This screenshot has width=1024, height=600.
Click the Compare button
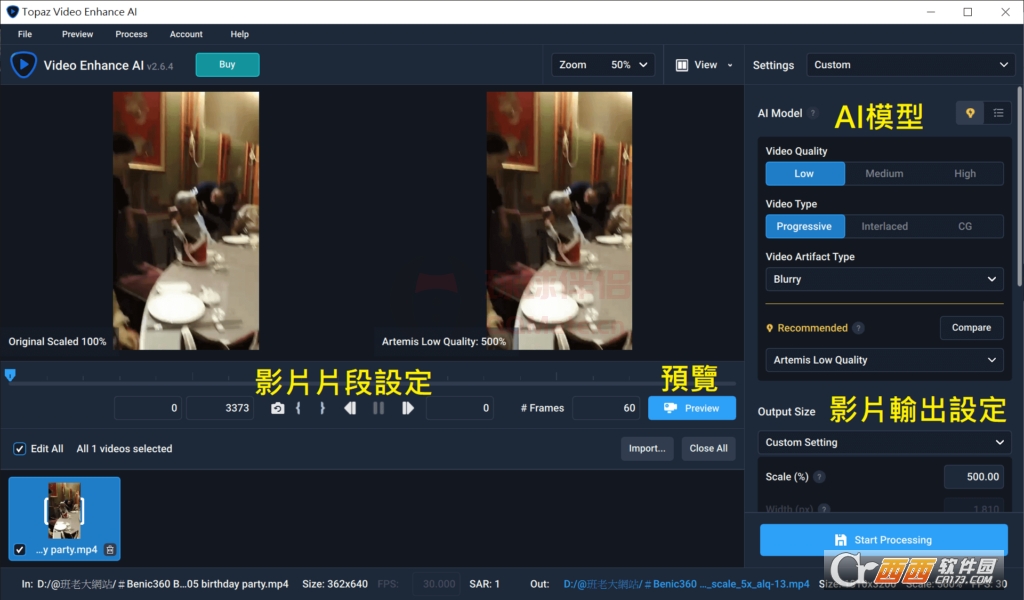(971, 328)
